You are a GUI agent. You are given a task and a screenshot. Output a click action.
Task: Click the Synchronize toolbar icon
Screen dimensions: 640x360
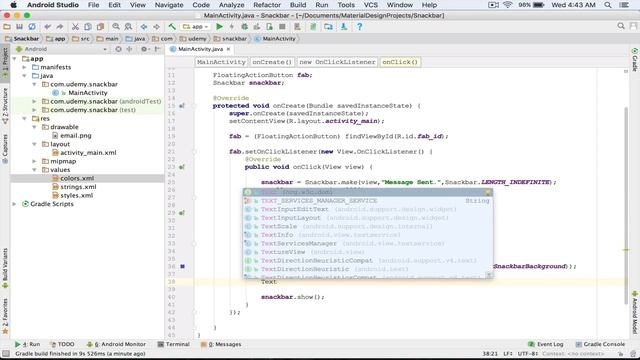click(32, 27)
